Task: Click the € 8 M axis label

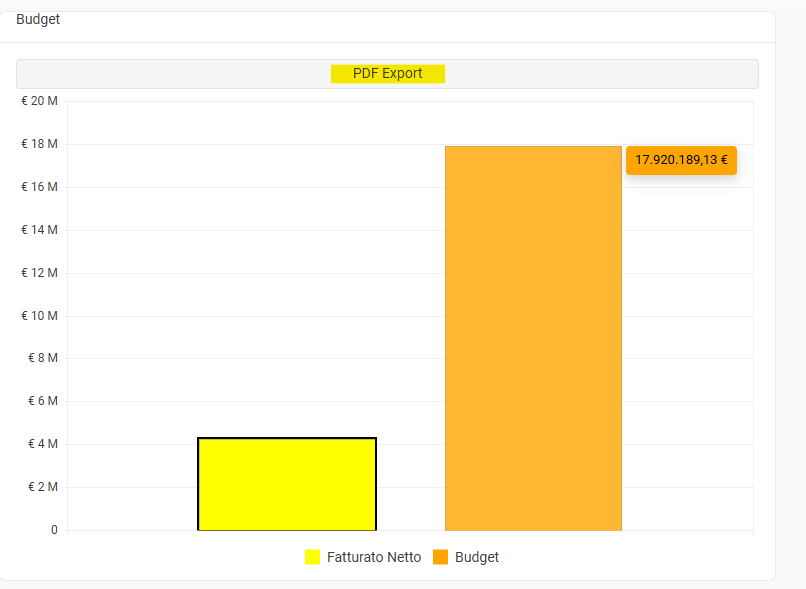Action: (x=42, y=358)
